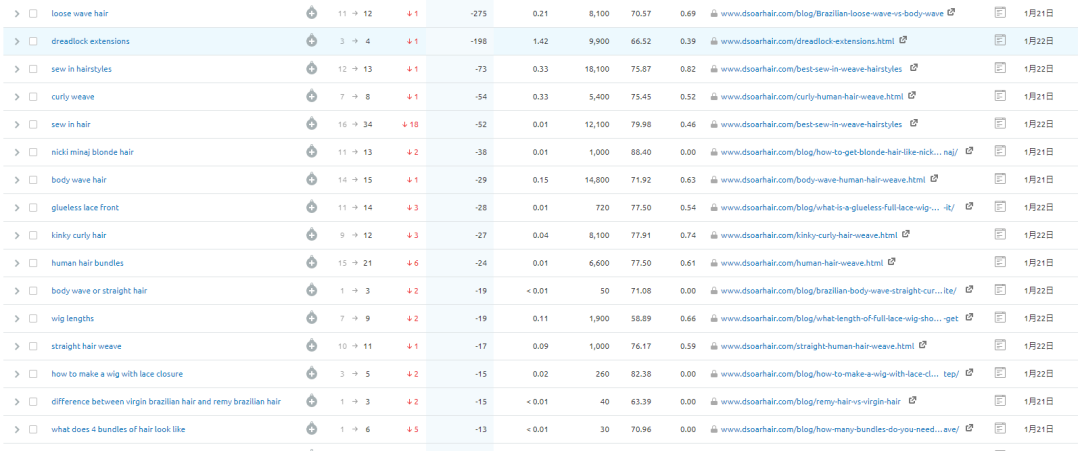Expand the body wave hair row
1080x451 pixels.
(x=17, y=180)
